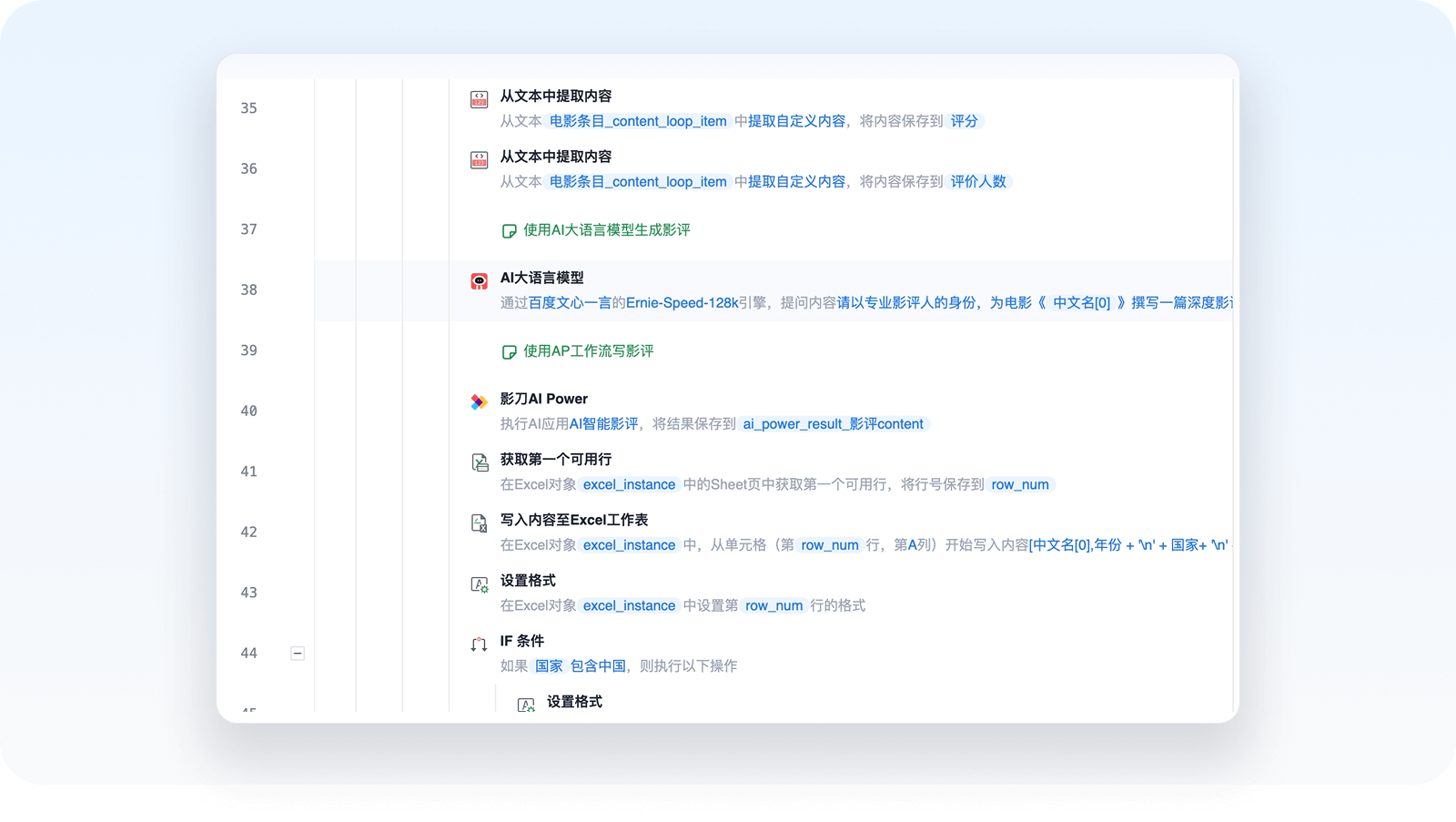This screenshot has height=822, width=1456.
Task: Click the extract-text icon on line 35
Action: point(479,99)
